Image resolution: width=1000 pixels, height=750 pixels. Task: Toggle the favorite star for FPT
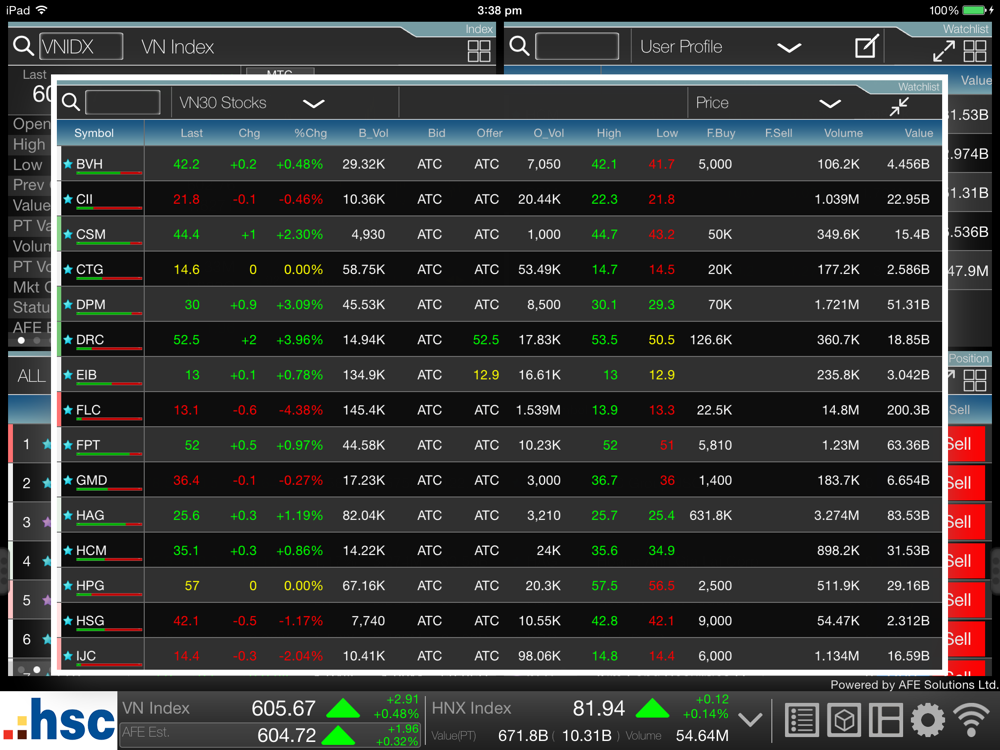[68, 445]
